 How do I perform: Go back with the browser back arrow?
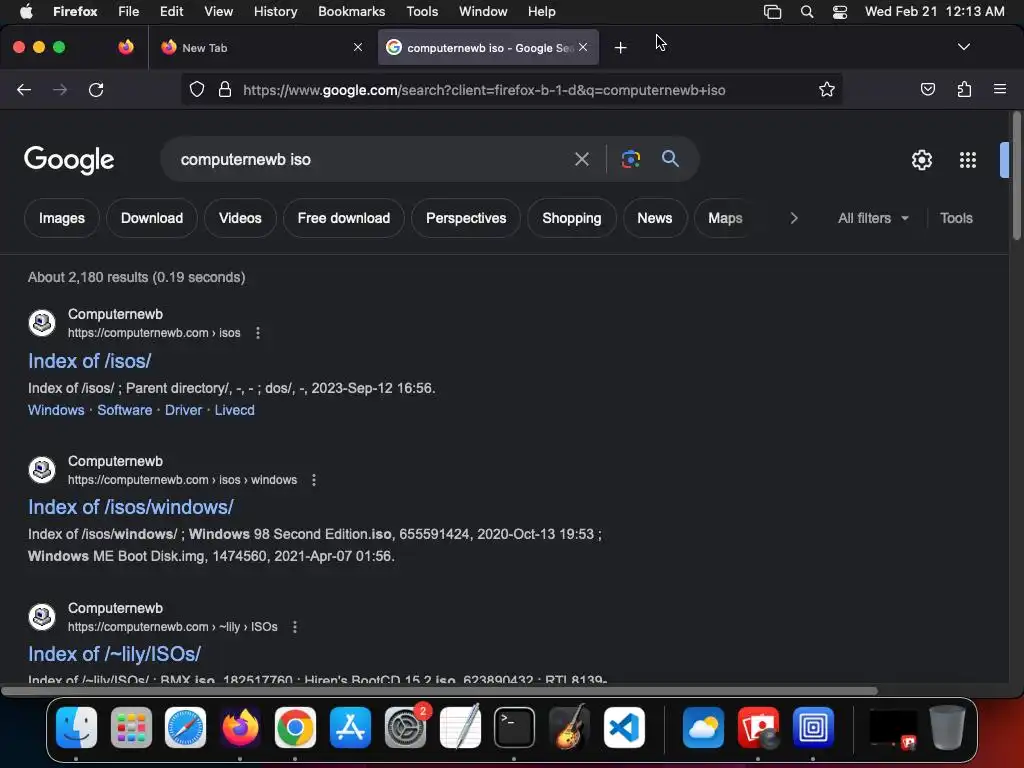click(24, 89)
